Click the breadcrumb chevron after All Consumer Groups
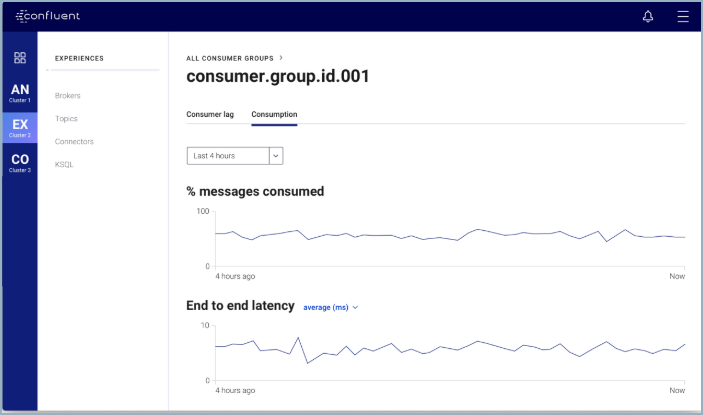The image size is (703, 415). point(281,58)
